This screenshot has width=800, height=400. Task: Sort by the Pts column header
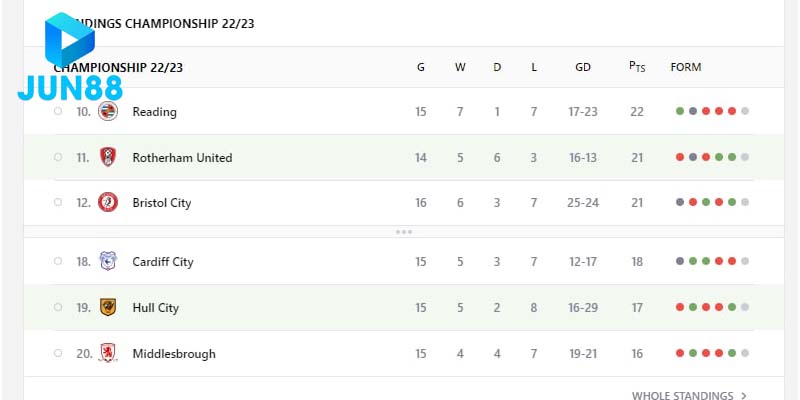[637, 67]
